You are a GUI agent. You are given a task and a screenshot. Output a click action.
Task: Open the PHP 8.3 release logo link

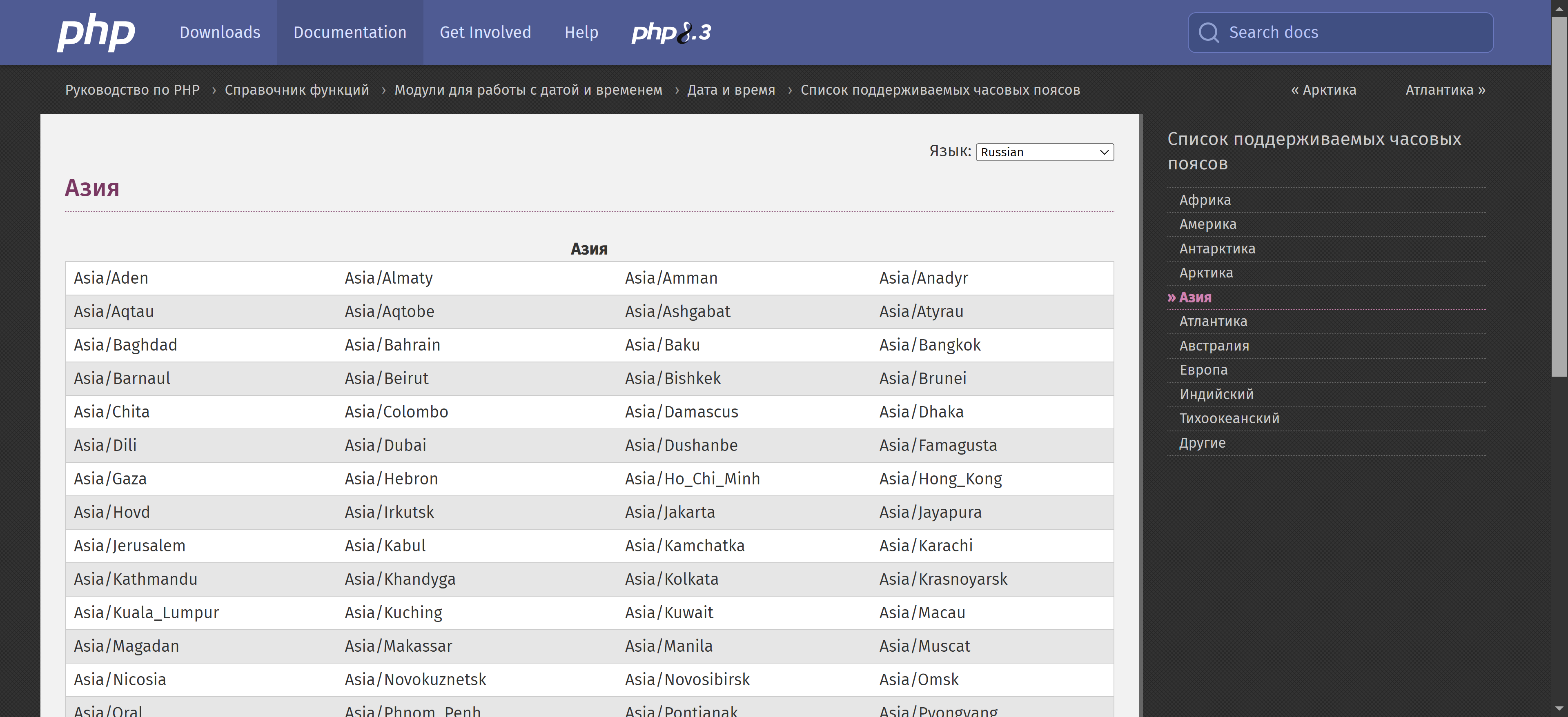pos(671,32)
